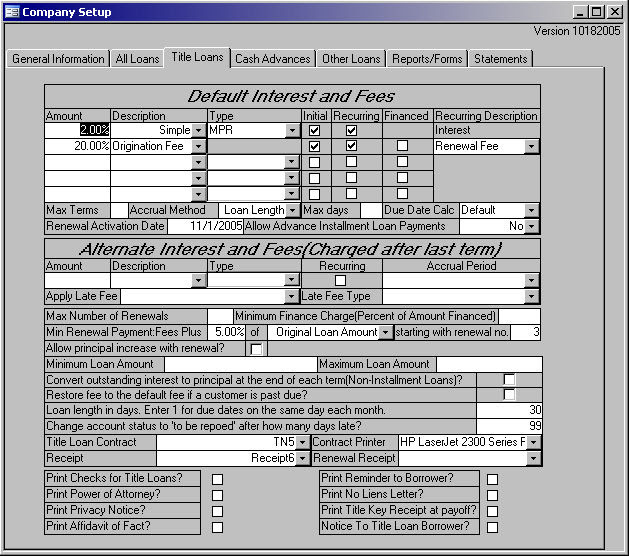Open the MPR type dropdown
This screenshot has width=629, height=556.
pyautogui.click(x=292, y=130)
